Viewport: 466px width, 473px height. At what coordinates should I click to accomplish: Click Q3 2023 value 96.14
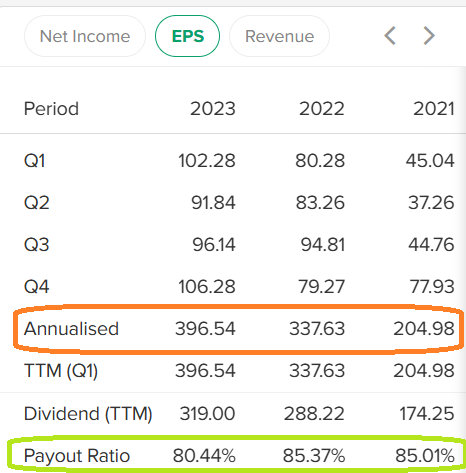click(x=214, y=245)
